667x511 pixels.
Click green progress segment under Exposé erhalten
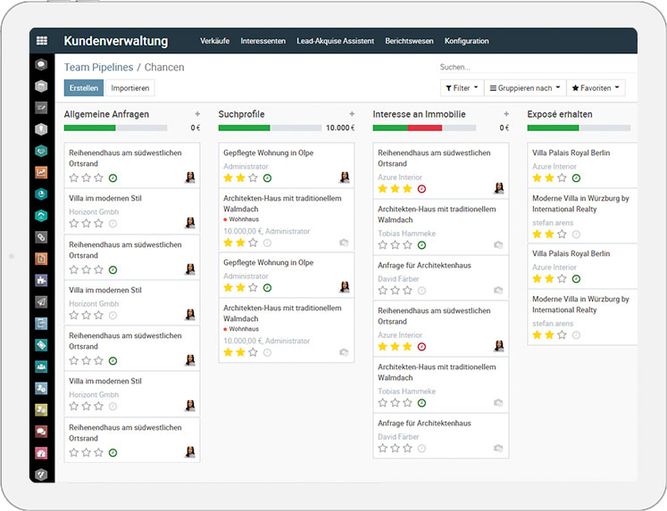click(553, 128)
